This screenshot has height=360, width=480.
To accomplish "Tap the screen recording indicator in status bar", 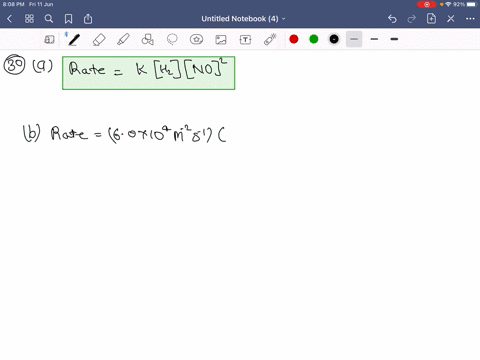I will click(x=427, y=4).
